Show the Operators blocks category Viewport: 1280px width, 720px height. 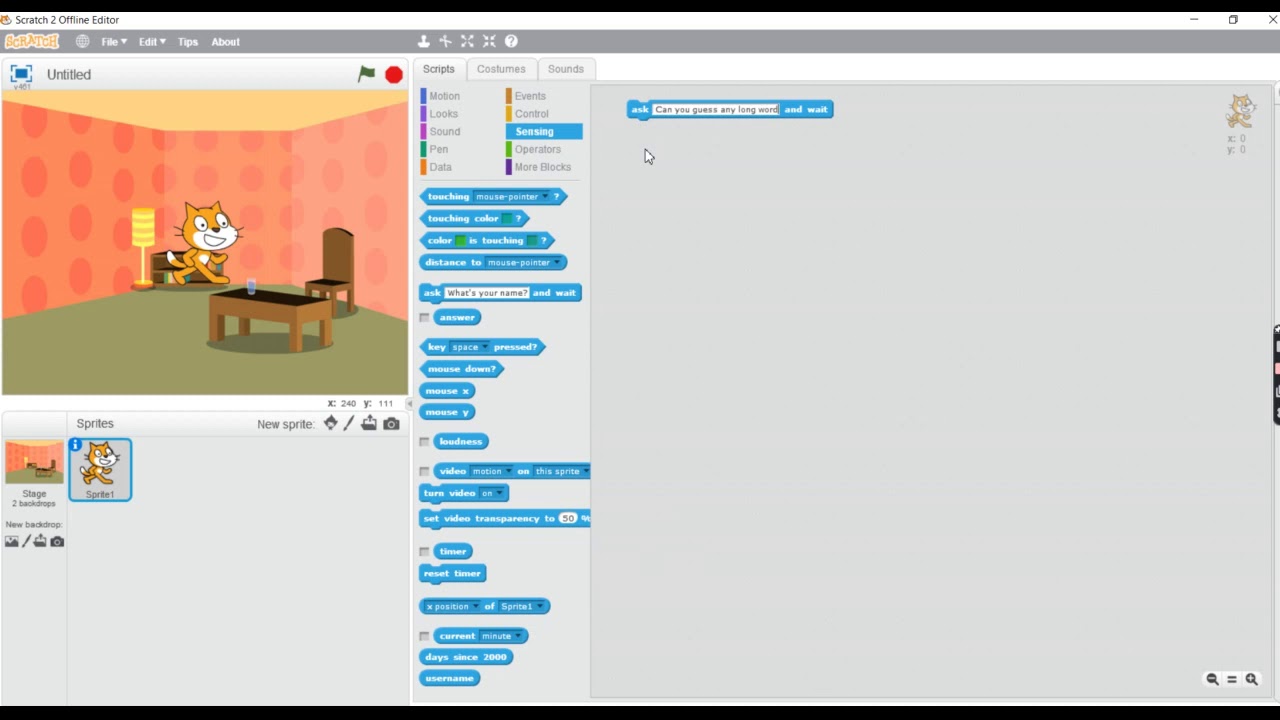coord(537,150)
